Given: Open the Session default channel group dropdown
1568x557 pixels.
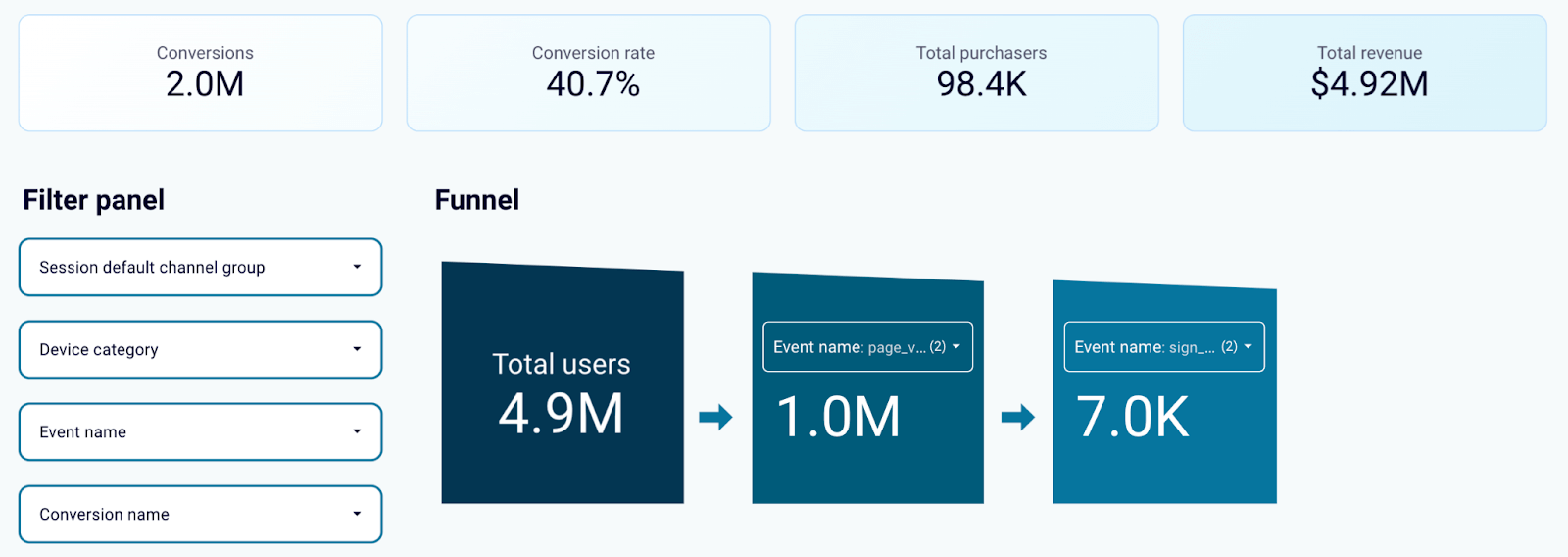Looking at the screenshot, I should (200, 267).
